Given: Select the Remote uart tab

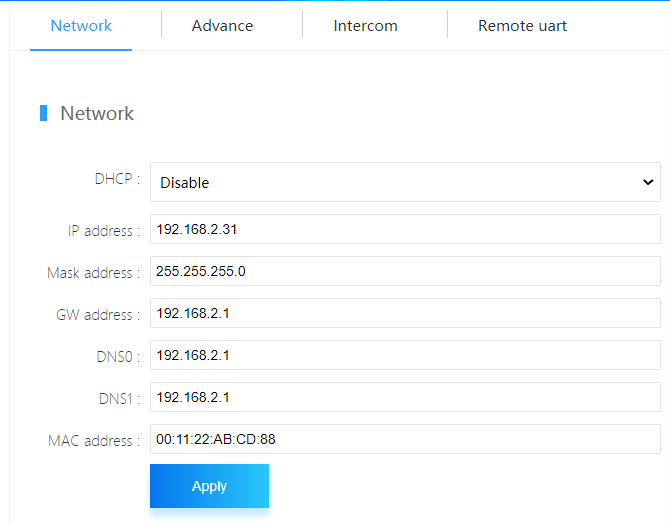Looking at the screenshot, I should click(522, 26).
